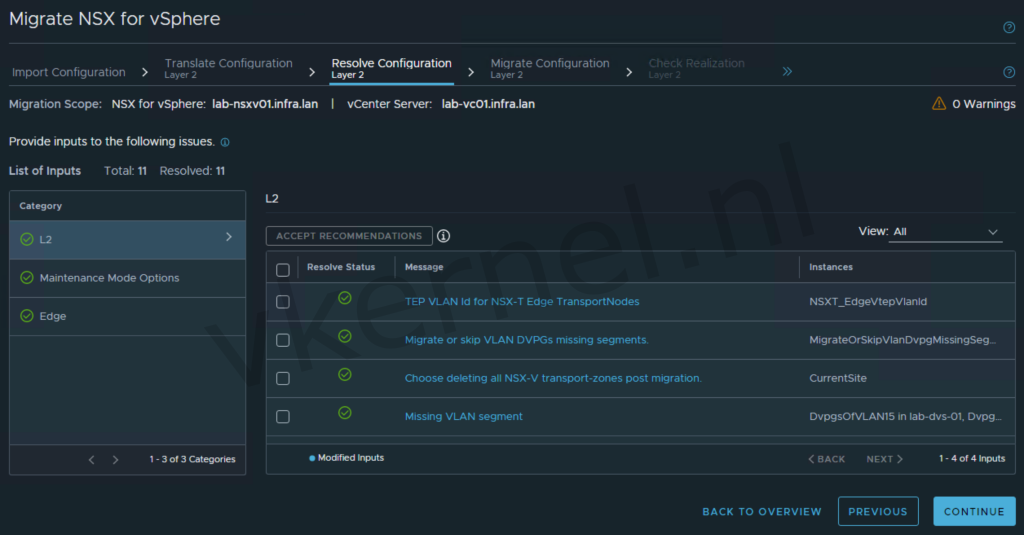Click chevron after Import Configuration step

tap(145, 72)
